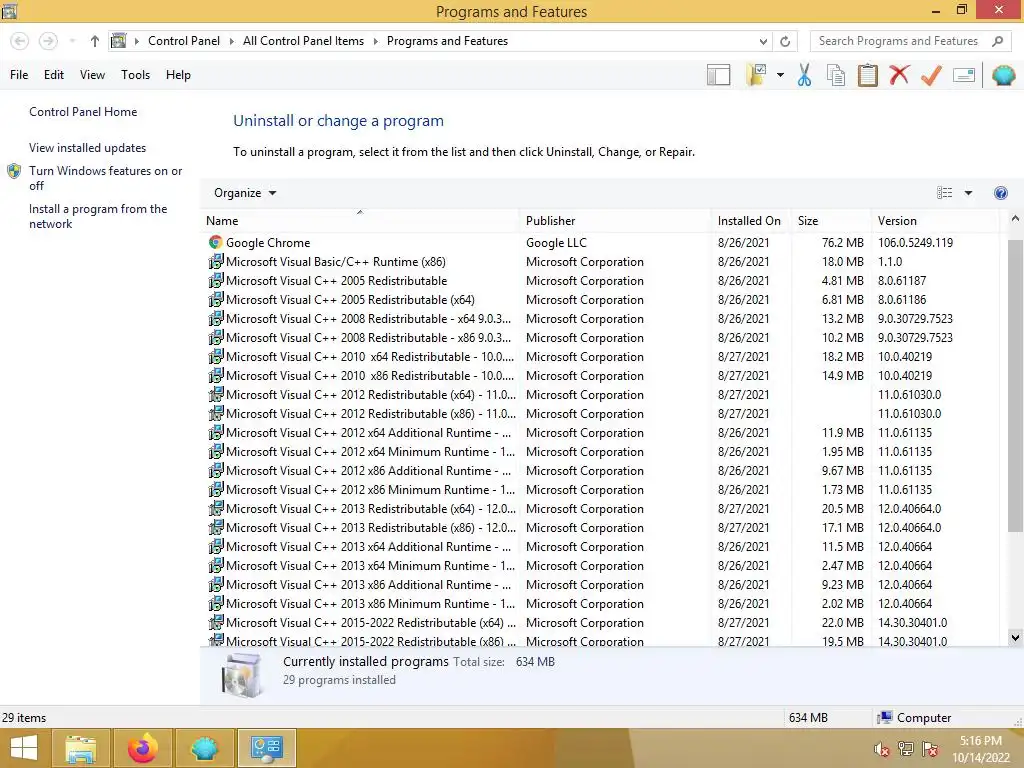This screenshot has width=1024, height=768.
Task: Open Folder Options from the toolbar
Action: [757, 75]
